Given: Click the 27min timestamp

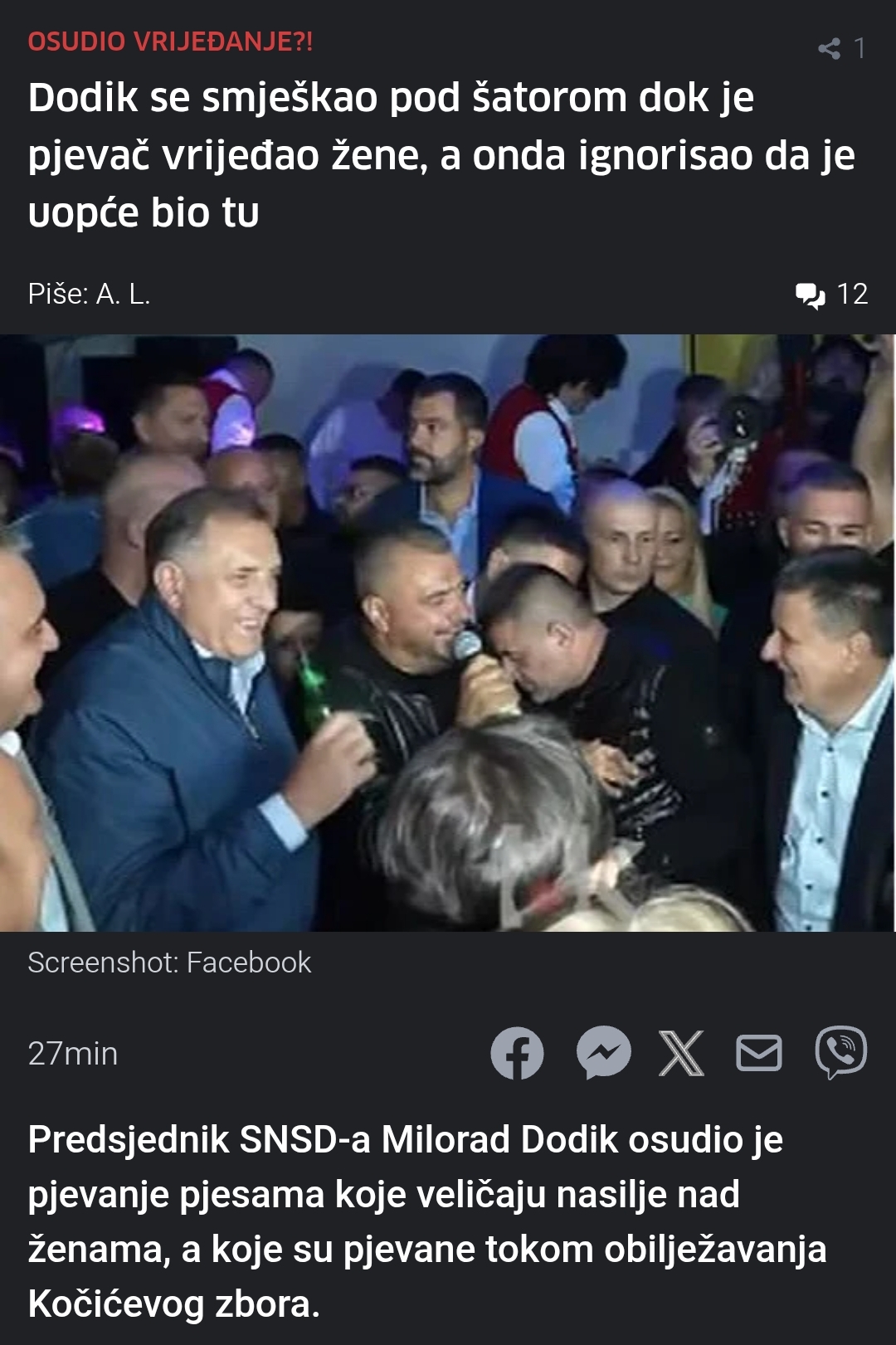Looking at the screenshot, I should point(73,1054).
